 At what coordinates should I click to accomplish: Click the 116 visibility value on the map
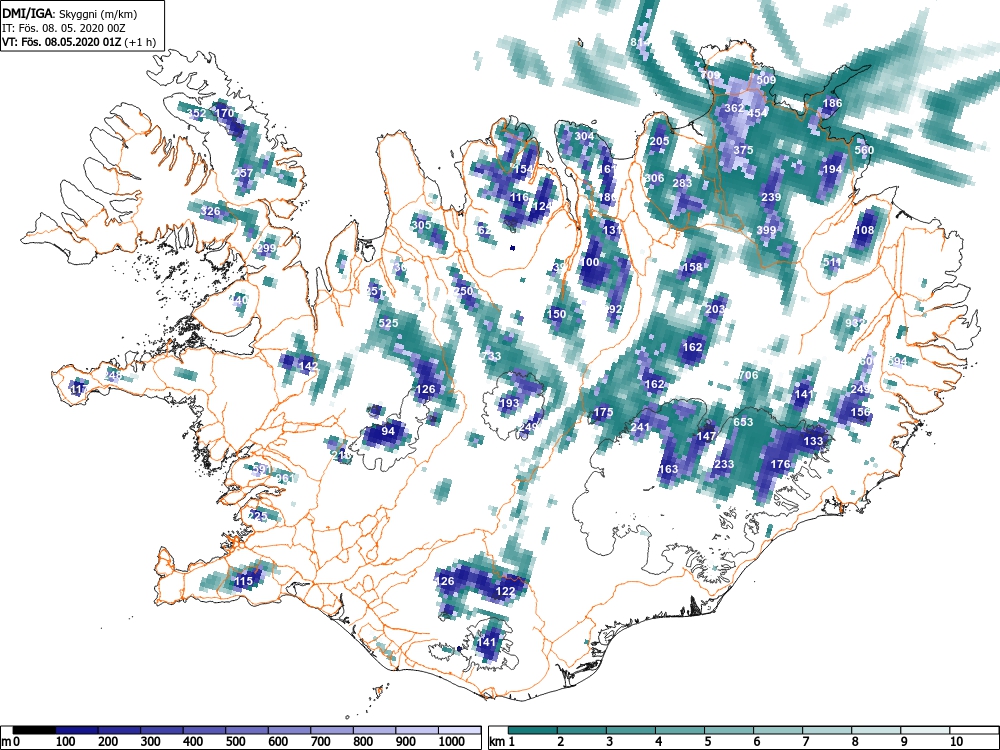pos(520,197)
